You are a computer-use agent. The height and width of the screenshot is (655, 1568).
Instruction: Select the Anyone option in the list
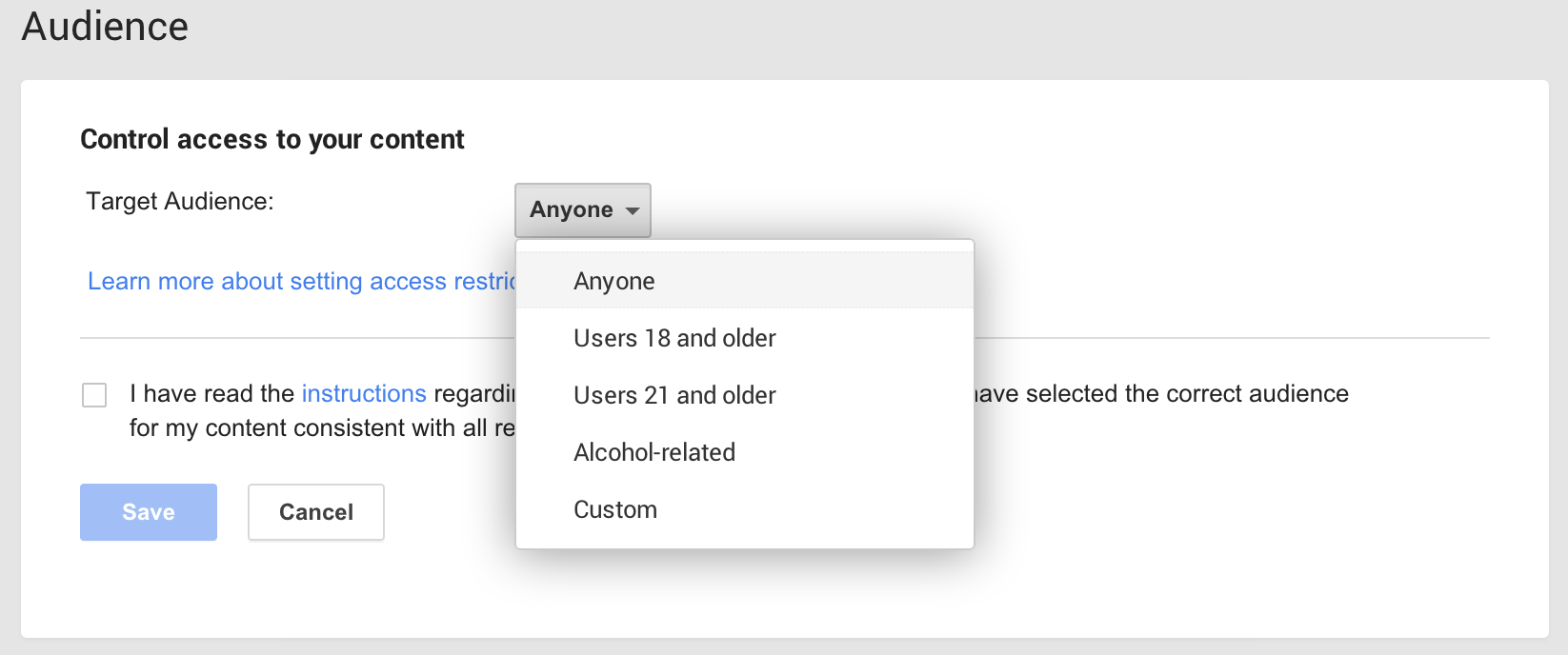coord(614,282)
